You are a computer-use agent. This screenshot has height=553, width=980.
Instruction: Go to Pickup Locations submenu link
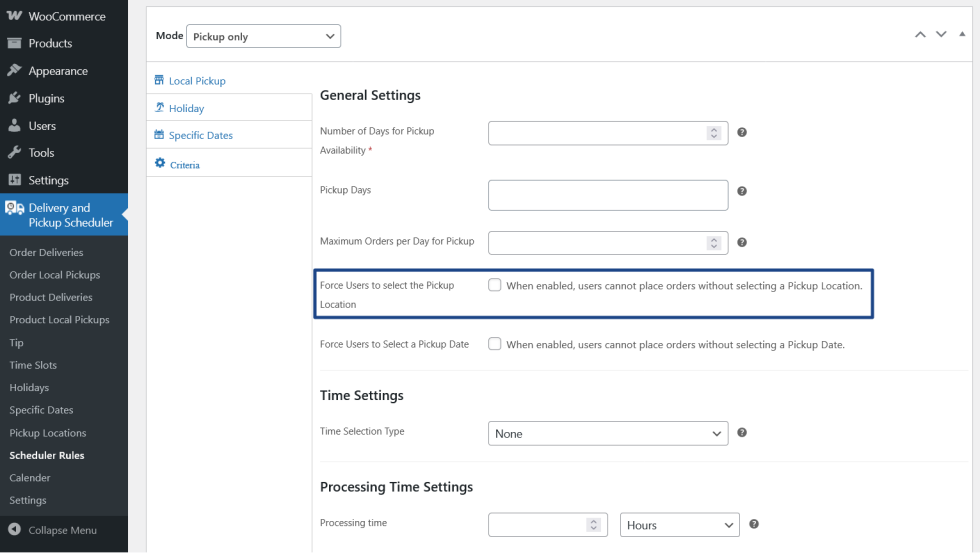pyautogui.click(x=48, y=433)
